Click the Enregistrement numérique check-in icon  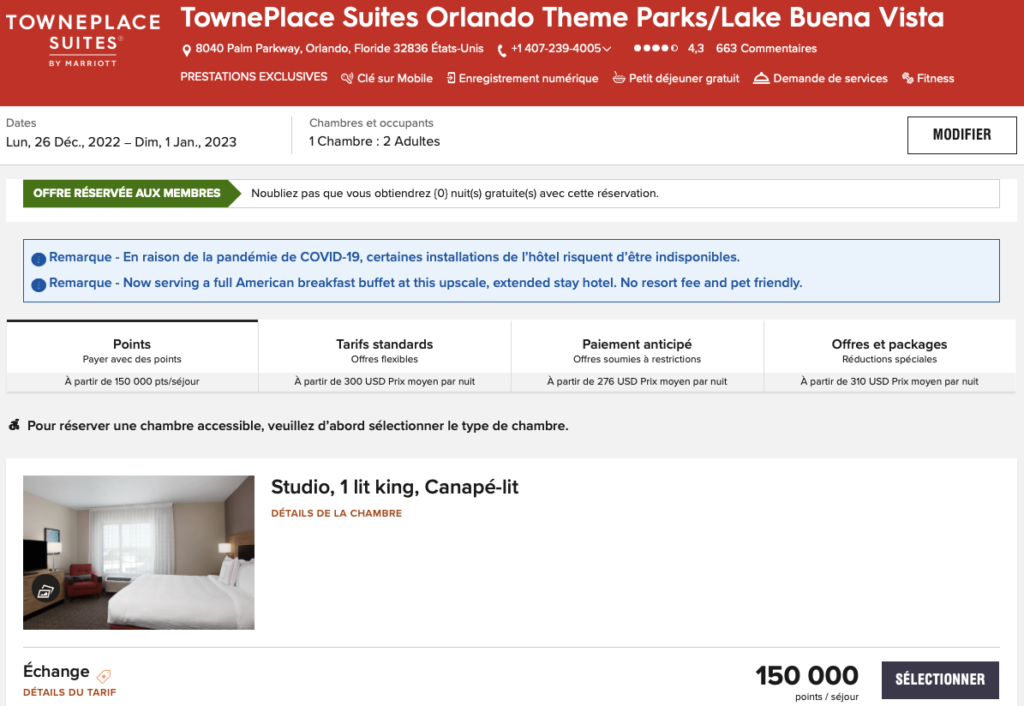451,78
